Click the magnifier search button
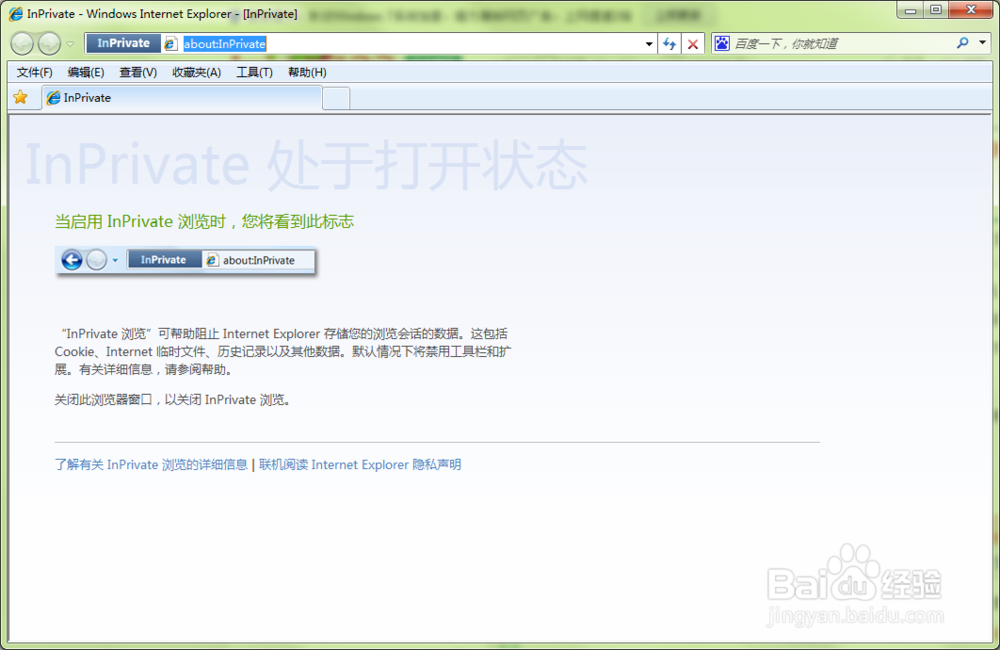This screenshot has width=1000, height=650. point(962,43)
